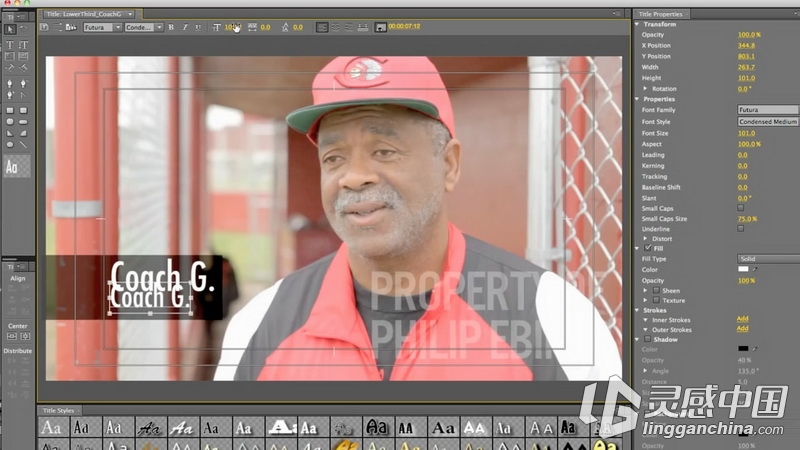Select the Vertical Area Type tool
The height and width of the screenshot is (450, 800).
23,56
